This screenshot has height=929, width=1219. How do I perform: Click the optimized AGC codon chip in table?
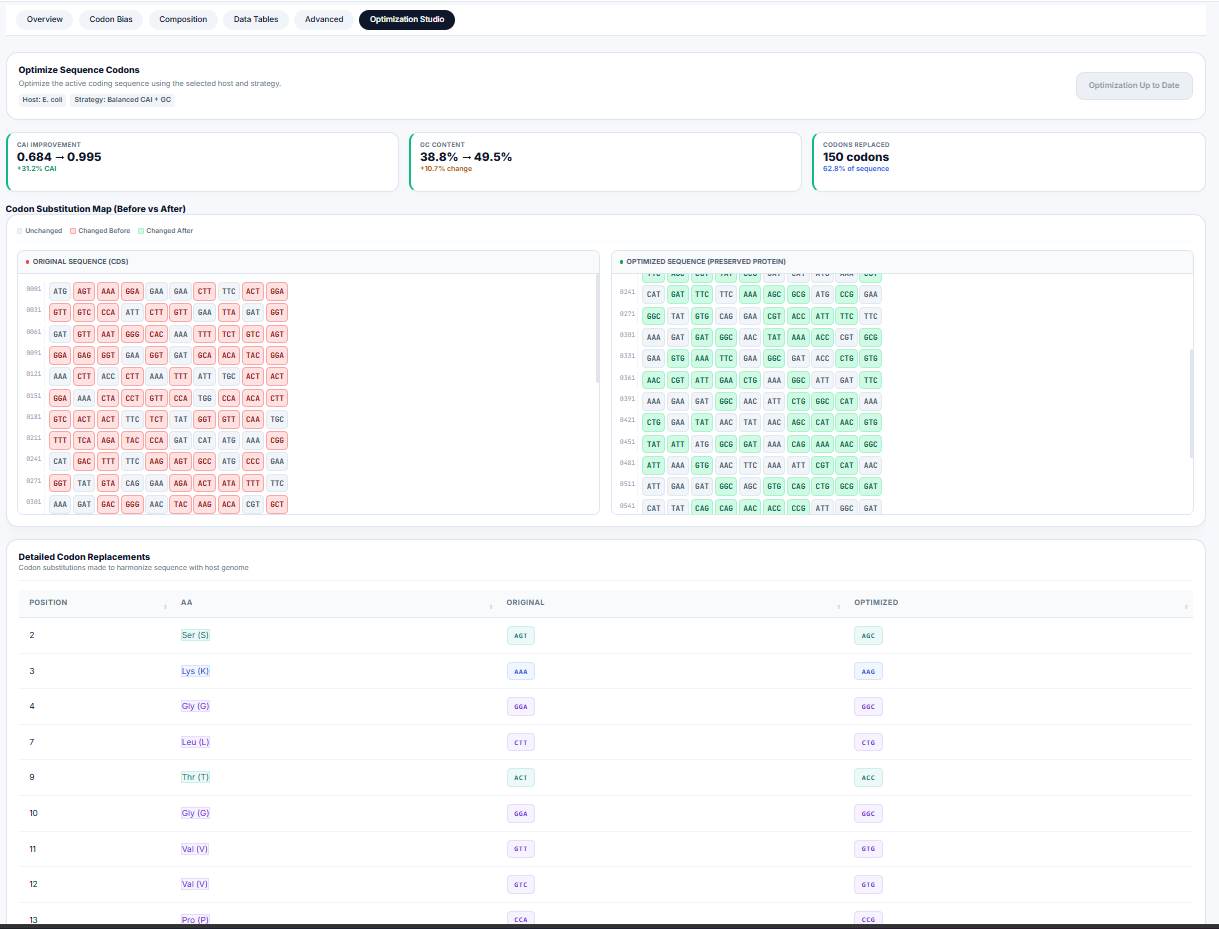point(868,635)
